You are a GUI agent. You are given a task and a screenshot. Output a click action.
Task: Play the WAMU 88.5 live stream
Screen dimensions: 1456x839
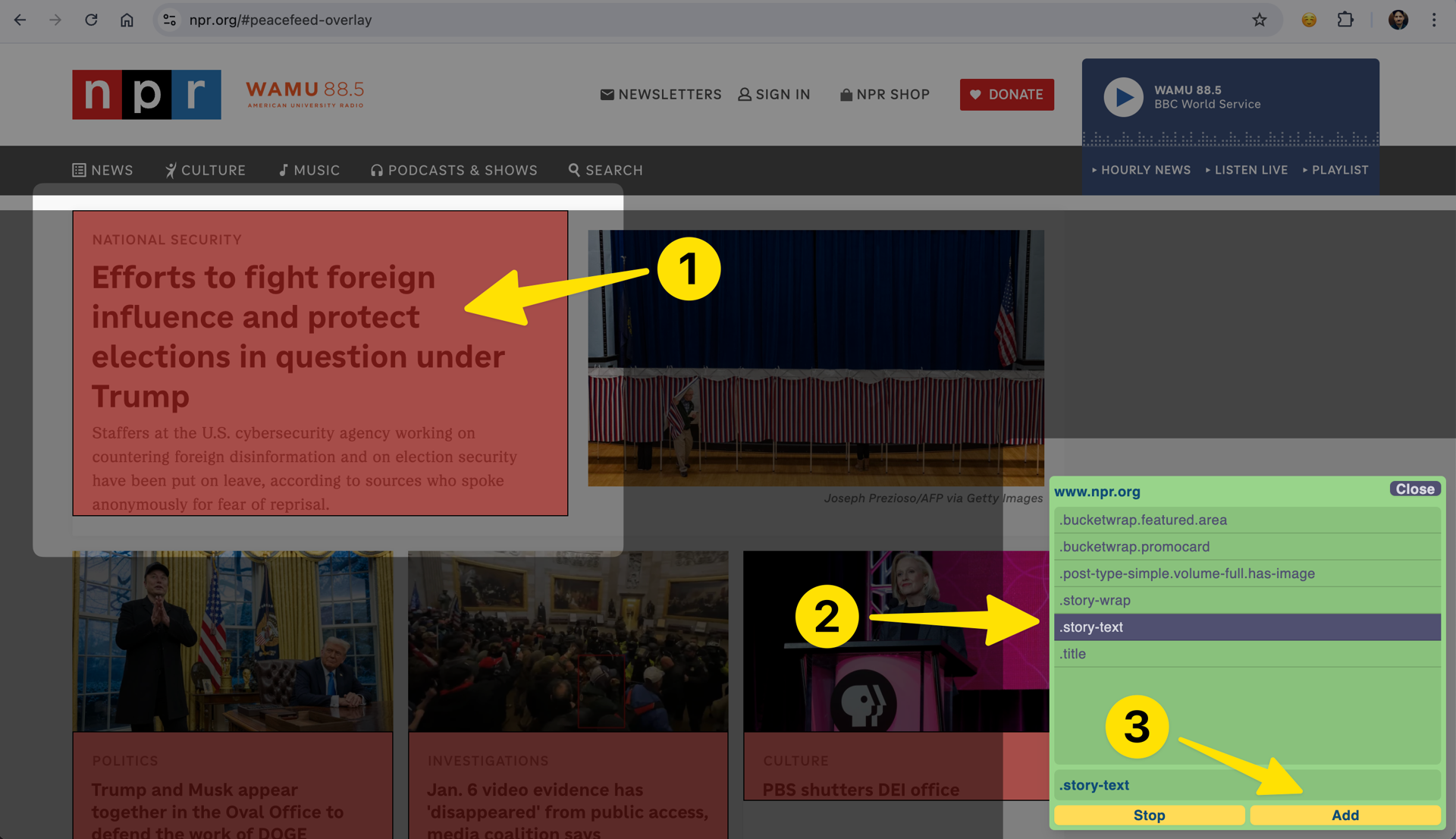tap(1123, 97)
